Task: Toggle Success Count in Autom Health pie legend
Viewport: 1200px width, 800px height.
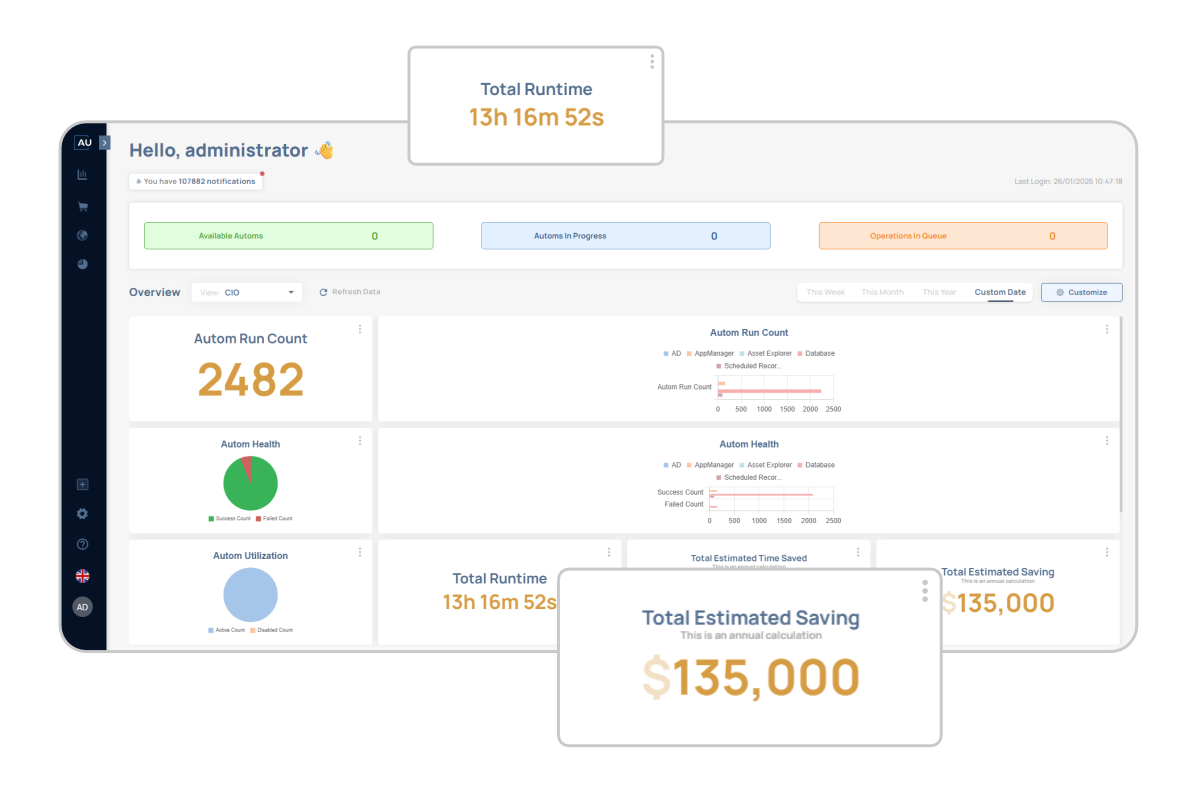Action: 229,518
